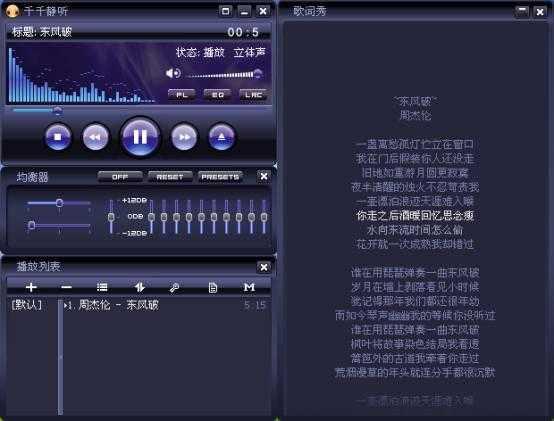Open playlist file edit icon

[212, 288]
